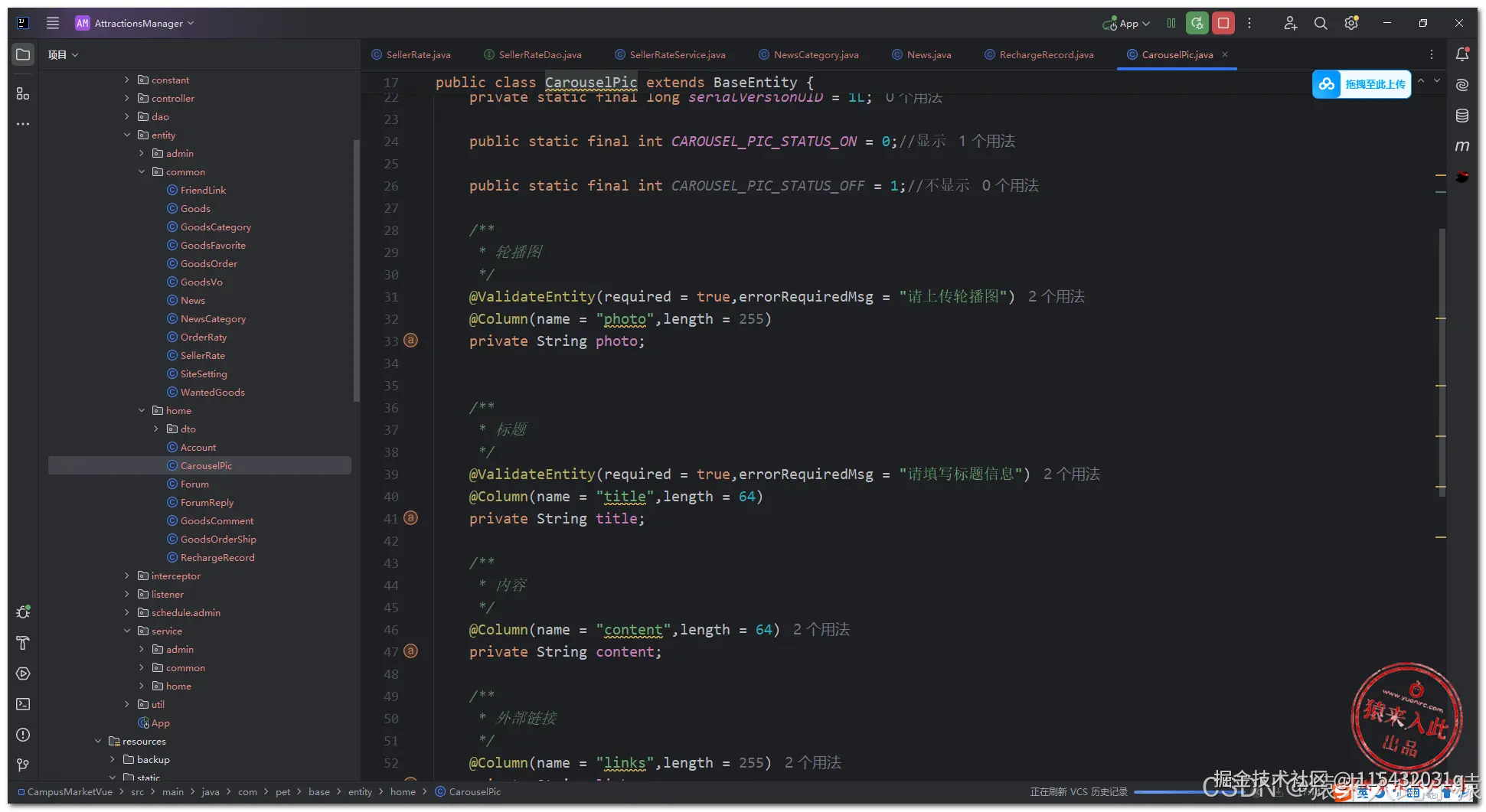Open the FriendLink class in tree

point(203,190)
